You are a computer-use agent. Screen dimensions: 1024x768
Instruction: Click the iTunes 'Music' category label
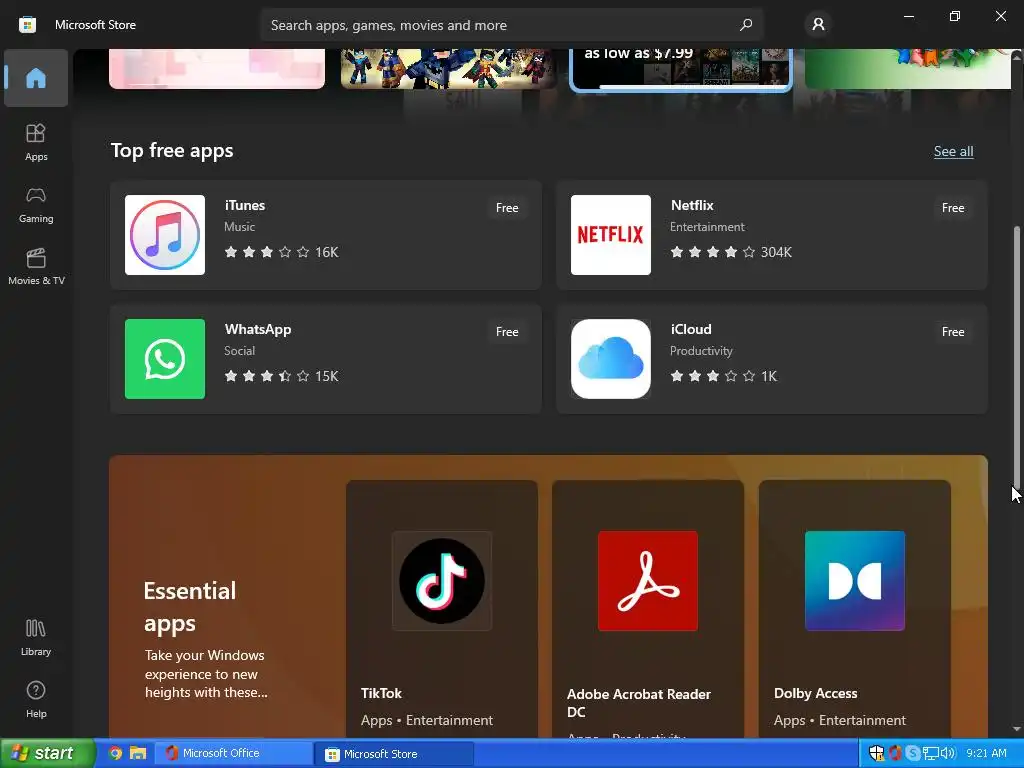[240, 227]
